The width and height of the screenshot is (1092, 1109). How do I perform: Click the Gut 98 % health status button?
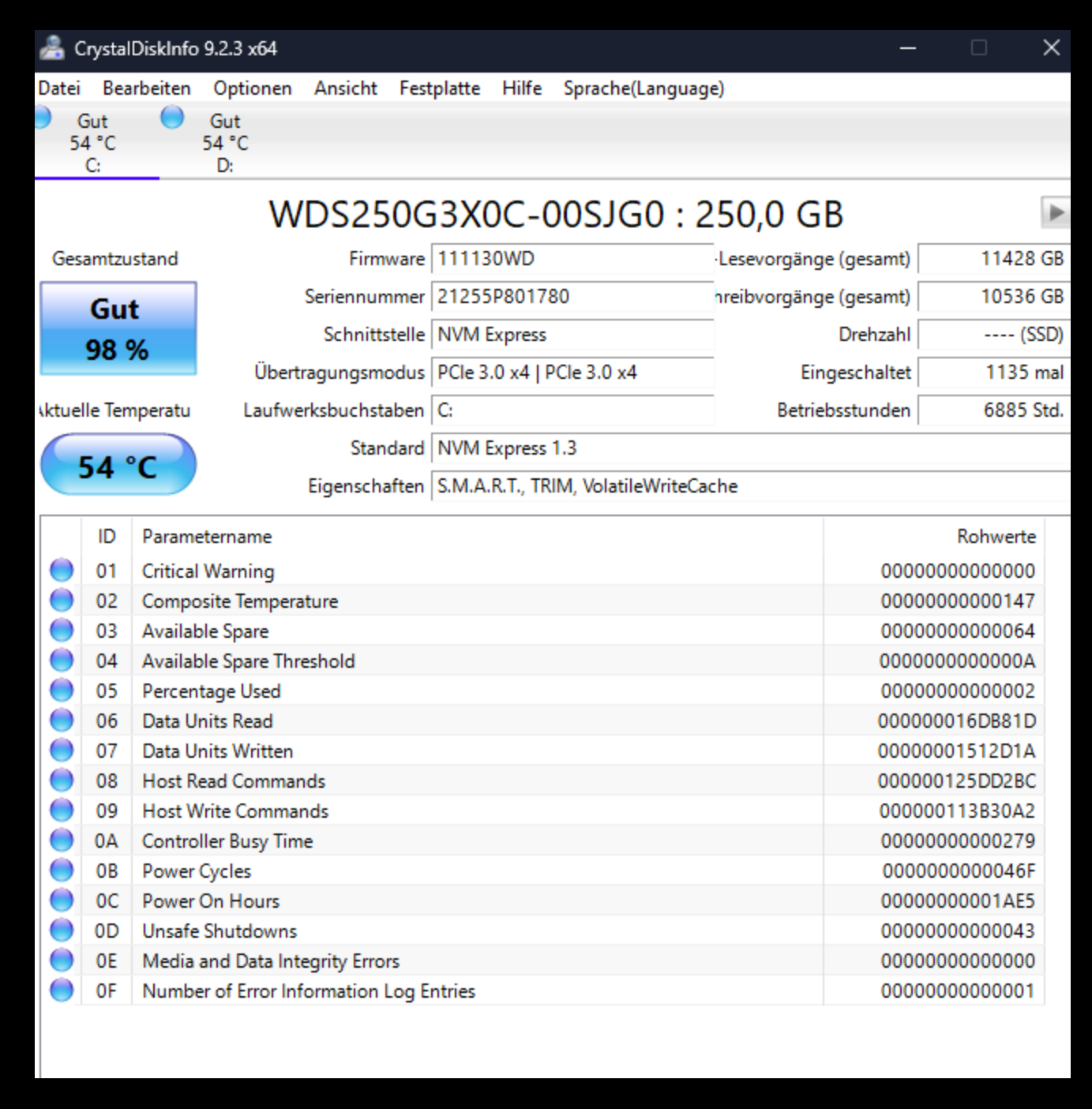point(118,328)
